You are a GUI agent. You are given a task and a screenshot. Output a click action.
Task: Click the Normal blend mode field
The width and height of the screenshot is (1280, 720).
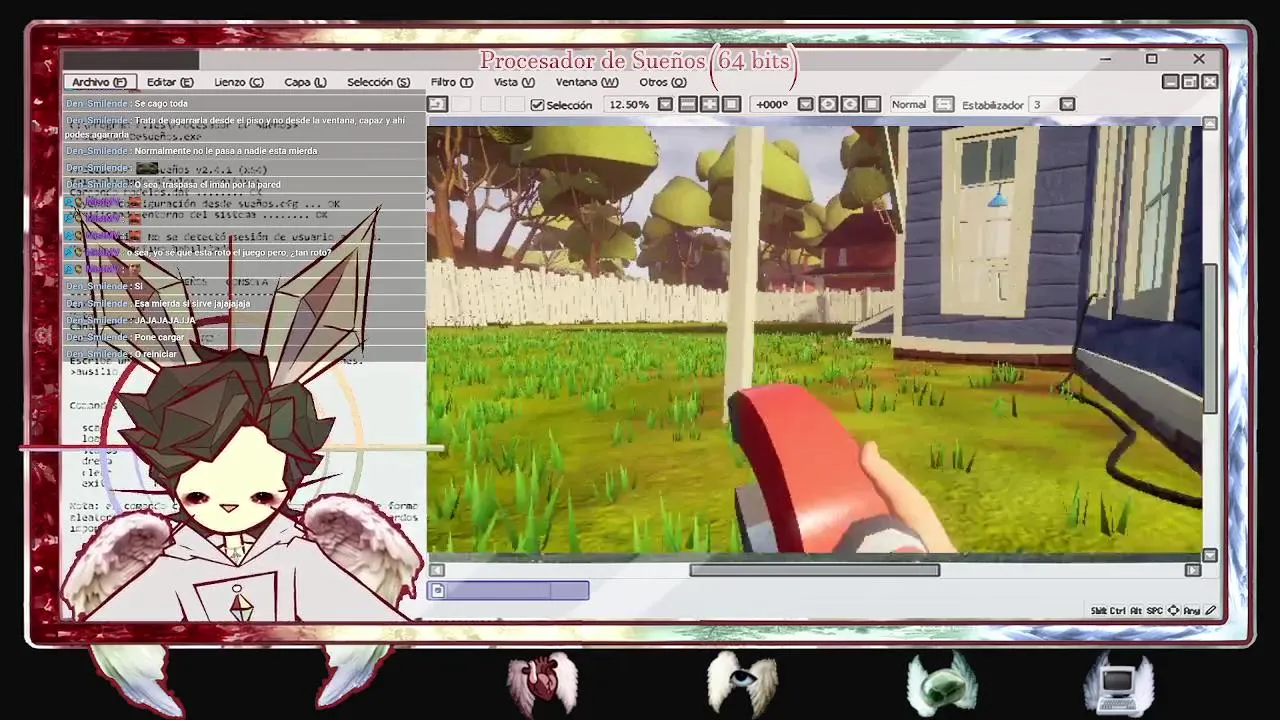tap(909, 105)
